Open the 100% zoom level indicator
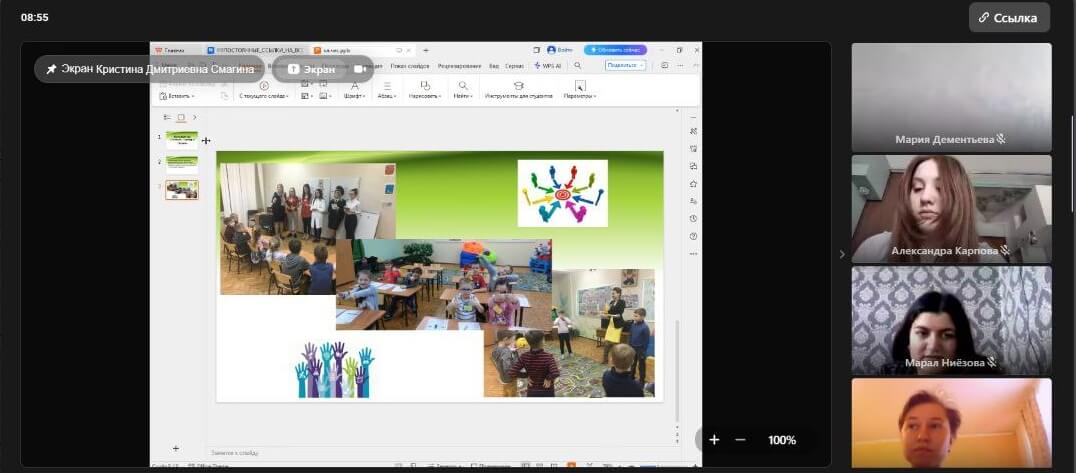Image resolution: width=1076 pixels, height=473 pixels. (x=782, y=440)
